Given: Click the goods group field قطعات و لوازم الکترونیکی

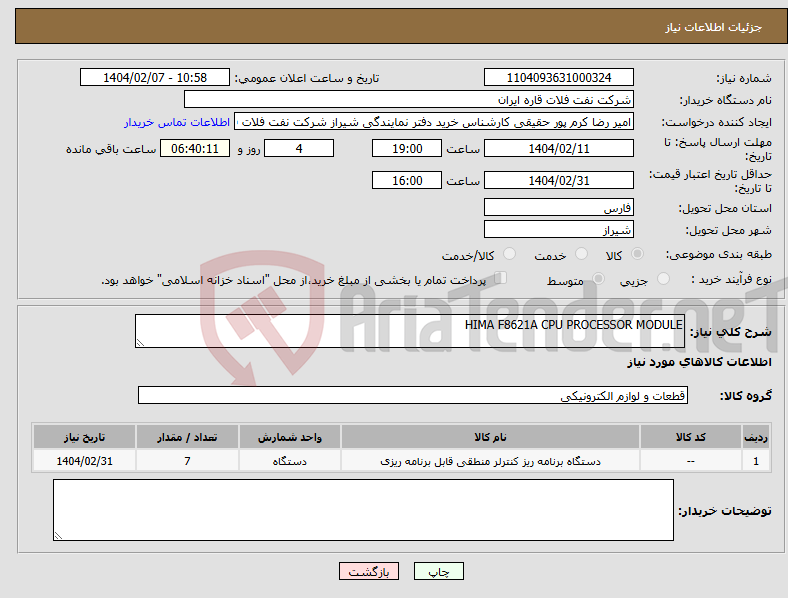Looking at the screenshot, I should 413,395.
